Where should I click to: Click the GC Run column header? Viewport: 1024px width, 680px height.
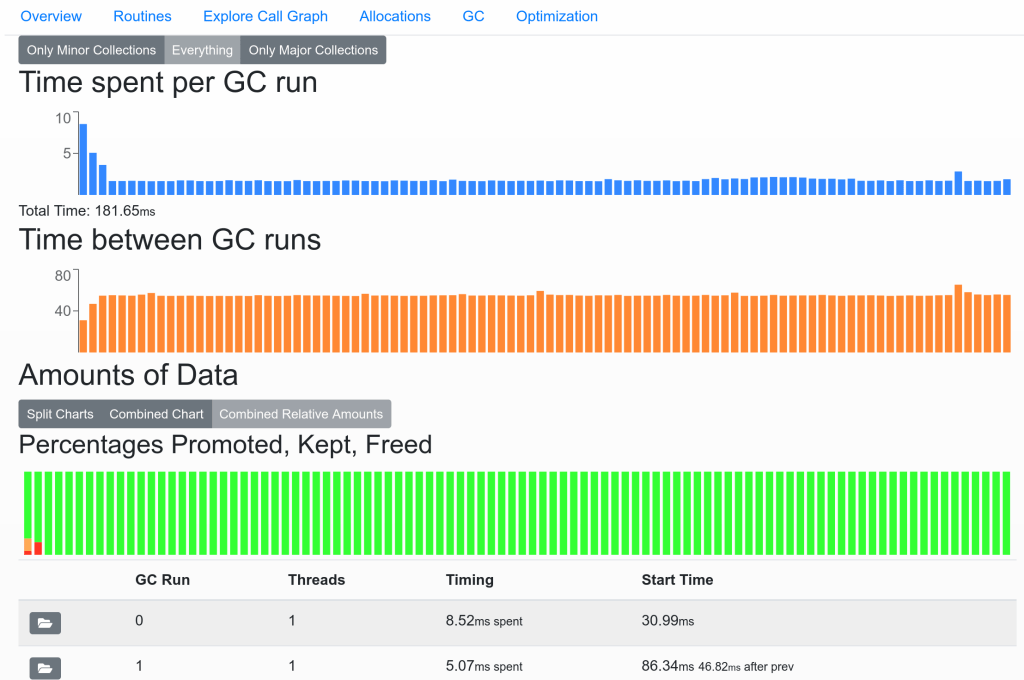[x=162, y=580]
